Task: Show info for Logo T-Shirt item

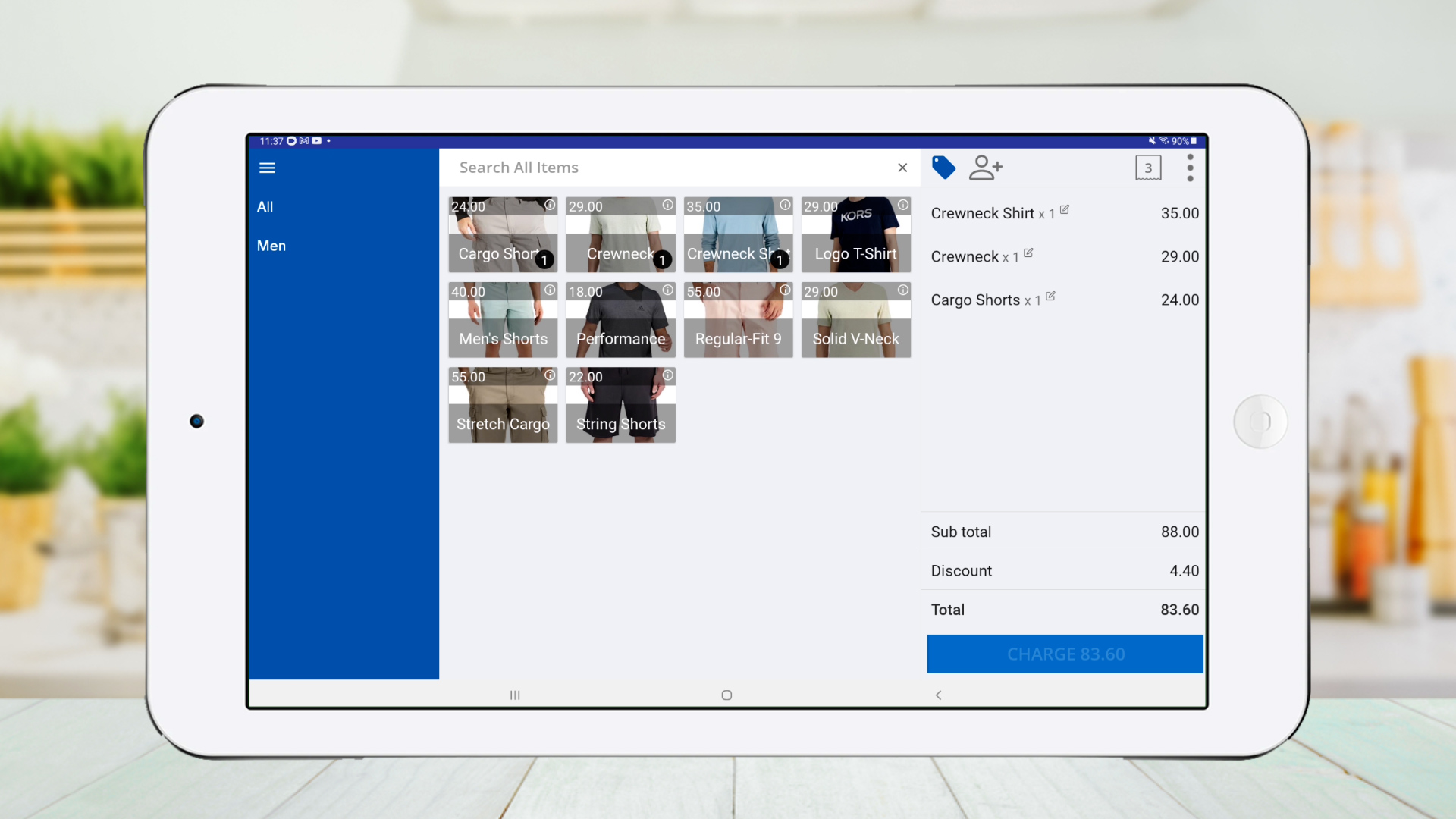Action: tap(903, 206)
